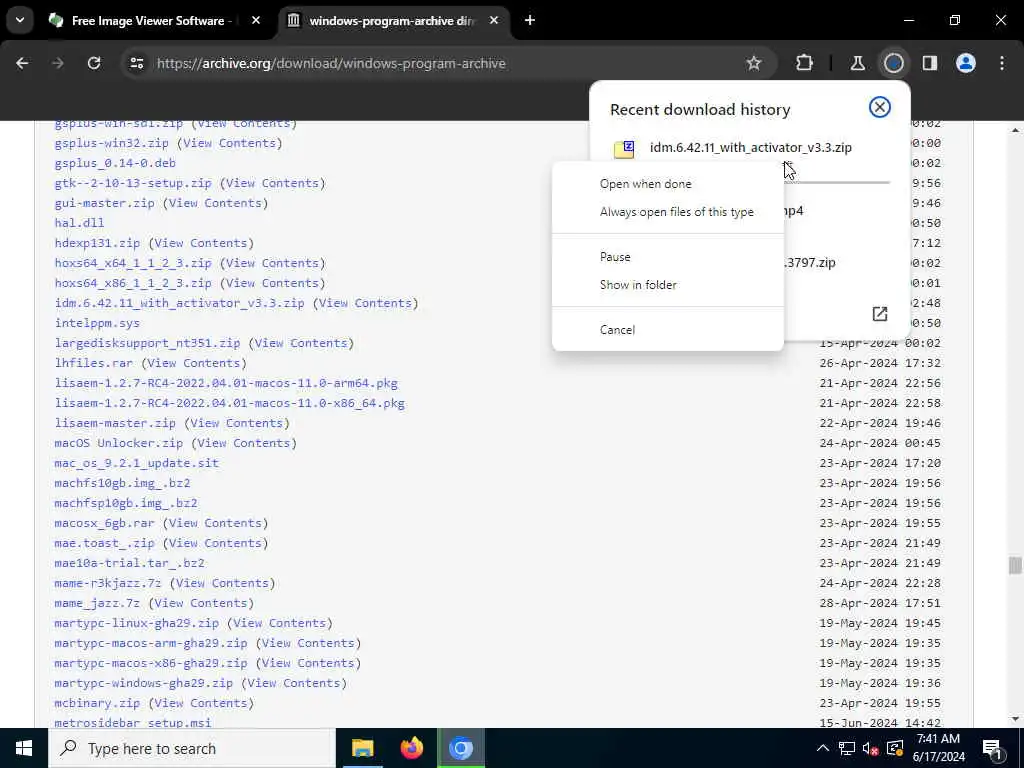View Contents of mame_jazz.7z
Screen dimensions: 1024x768
click(201, 603)
